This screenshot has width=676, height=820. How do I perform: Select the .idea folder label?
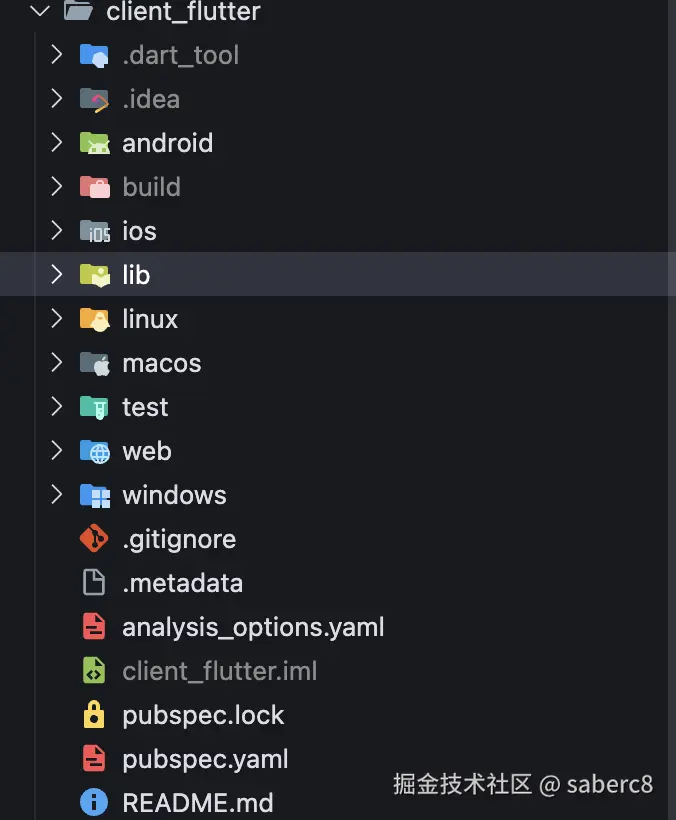151,99
